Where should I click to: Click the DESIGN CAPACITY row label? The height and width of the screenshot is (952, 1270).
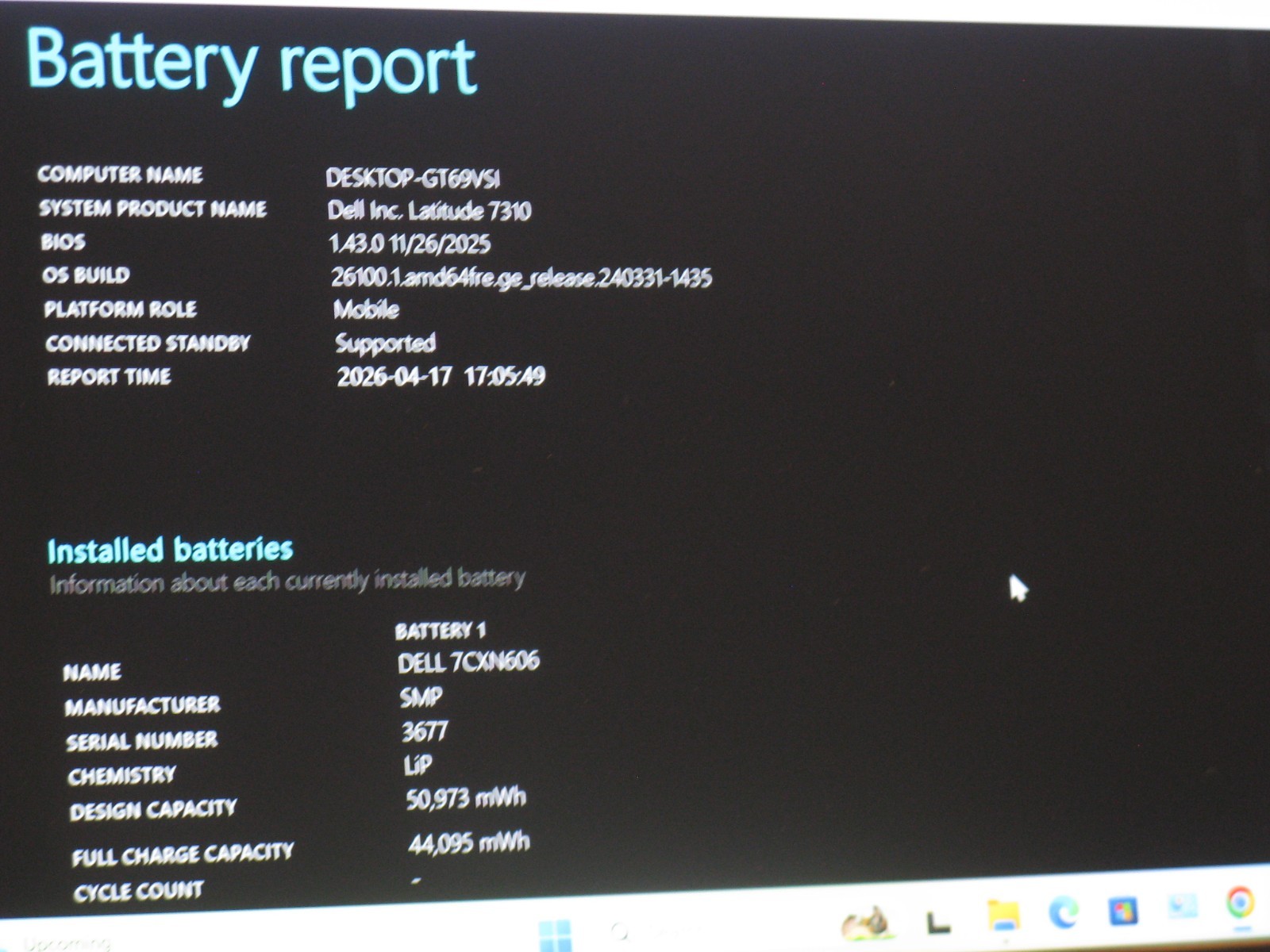point(153,810)
